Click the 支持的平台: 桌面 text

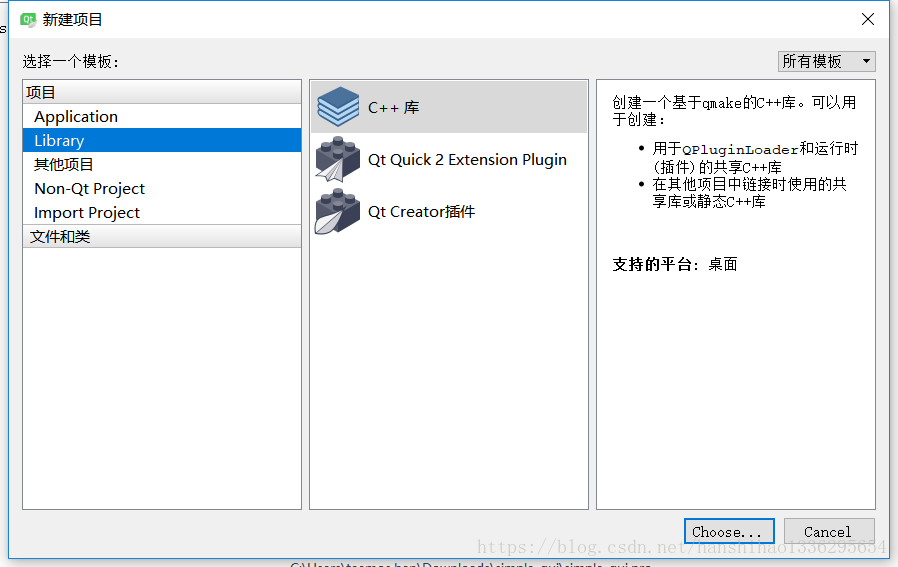pyautogui.click(x=675, y=264)
